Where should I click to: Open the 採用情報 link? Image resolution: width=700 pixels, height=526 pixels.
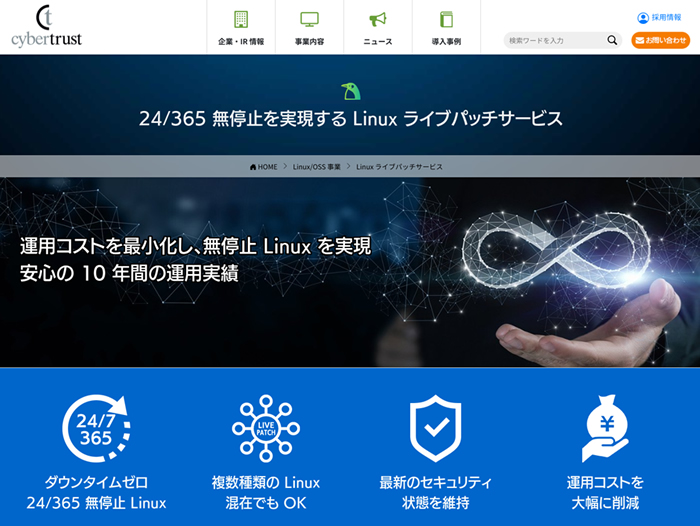(659, 17)
